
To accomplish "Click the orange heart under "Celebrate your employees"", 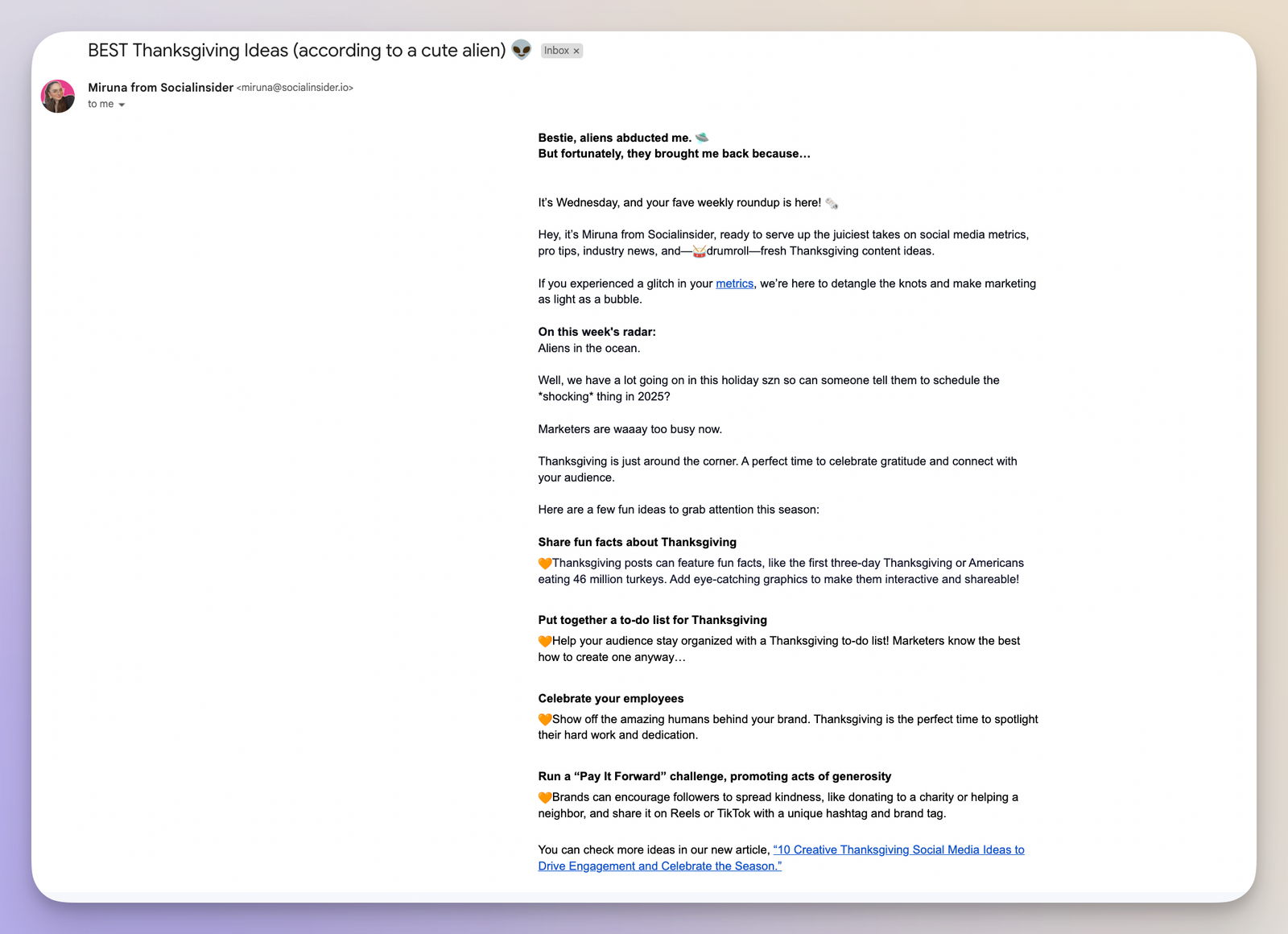I will click(x=545, y=719).
